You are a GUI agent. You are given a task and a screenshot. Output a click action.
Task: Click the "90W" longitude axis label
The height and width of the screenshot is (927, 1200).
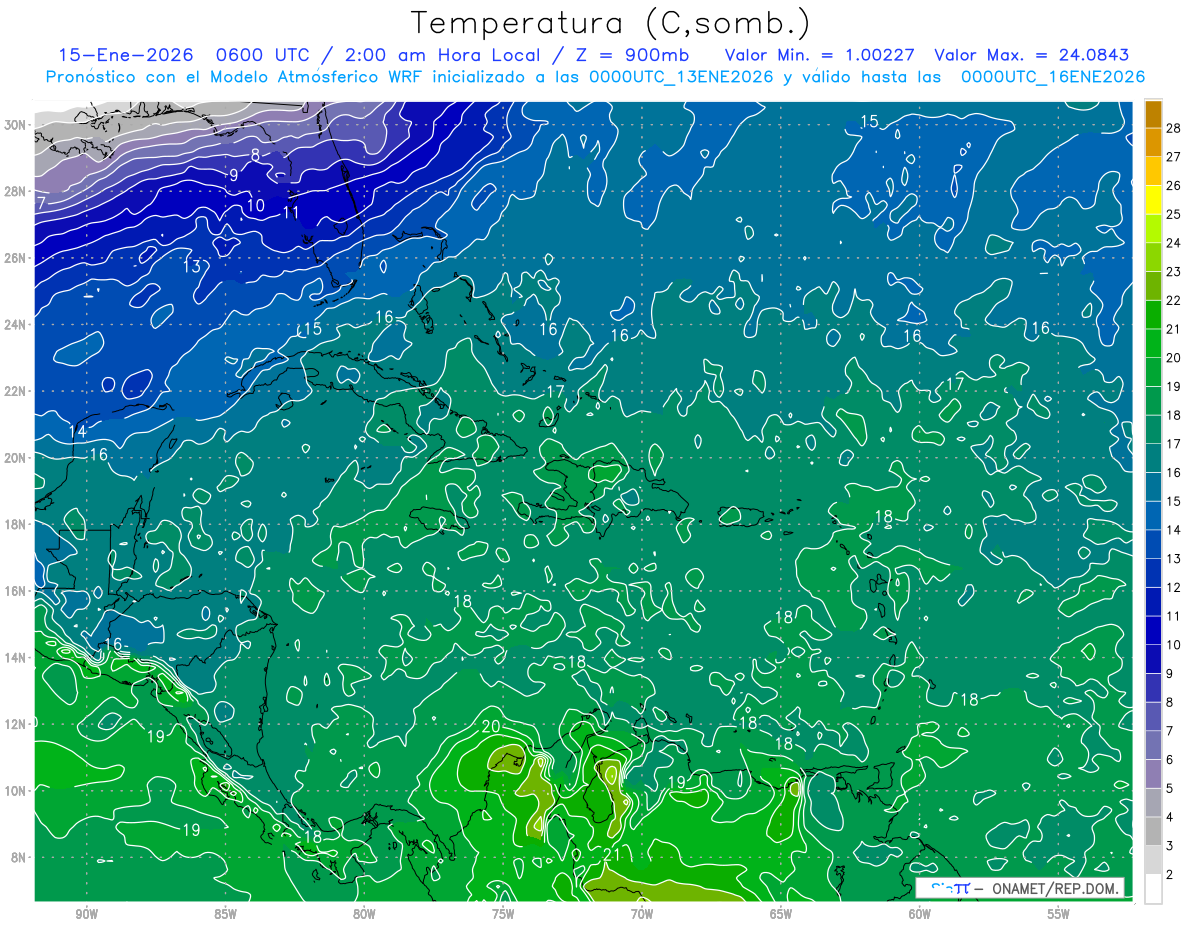(x=86, y=914)
